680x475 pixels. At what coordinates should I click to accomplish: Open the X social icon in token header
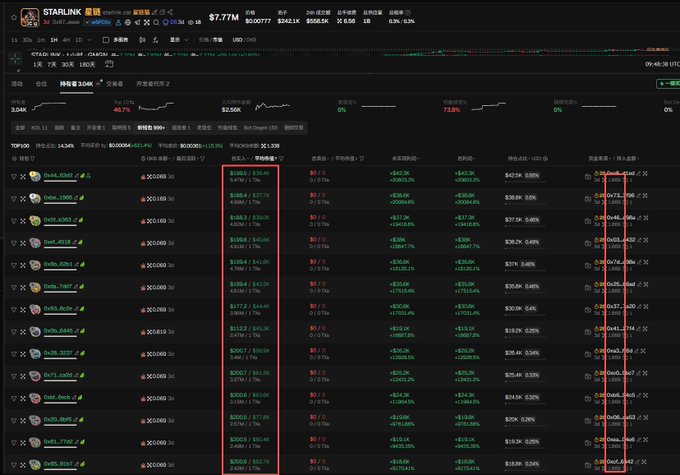point(147,22)
